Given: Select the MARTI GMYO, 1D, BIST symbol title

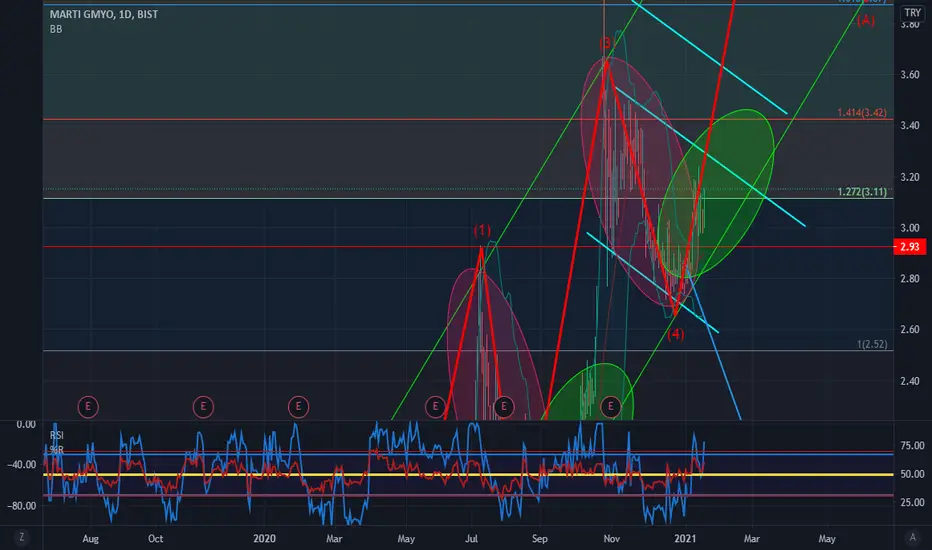Looking at the screenshot, I should 104,14.
